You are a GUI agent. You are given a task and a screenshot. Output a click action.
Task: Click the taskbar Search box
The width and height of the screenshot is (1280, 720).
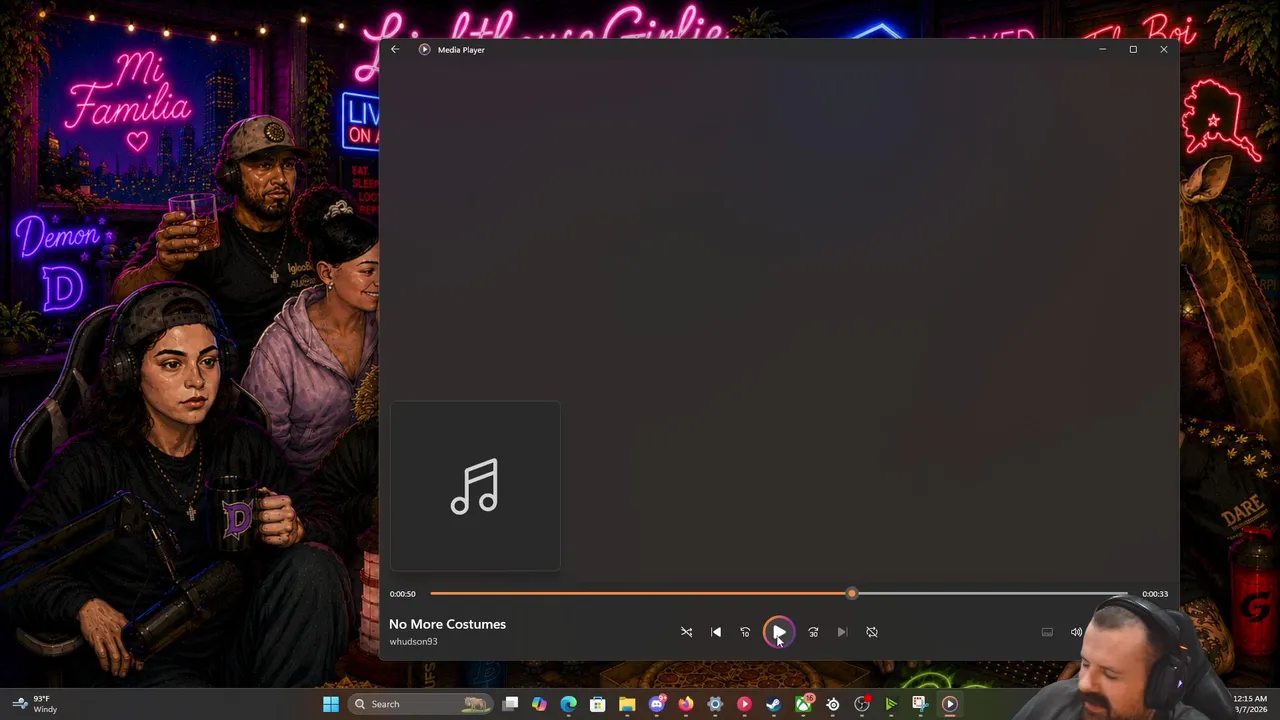click(422, 704)
